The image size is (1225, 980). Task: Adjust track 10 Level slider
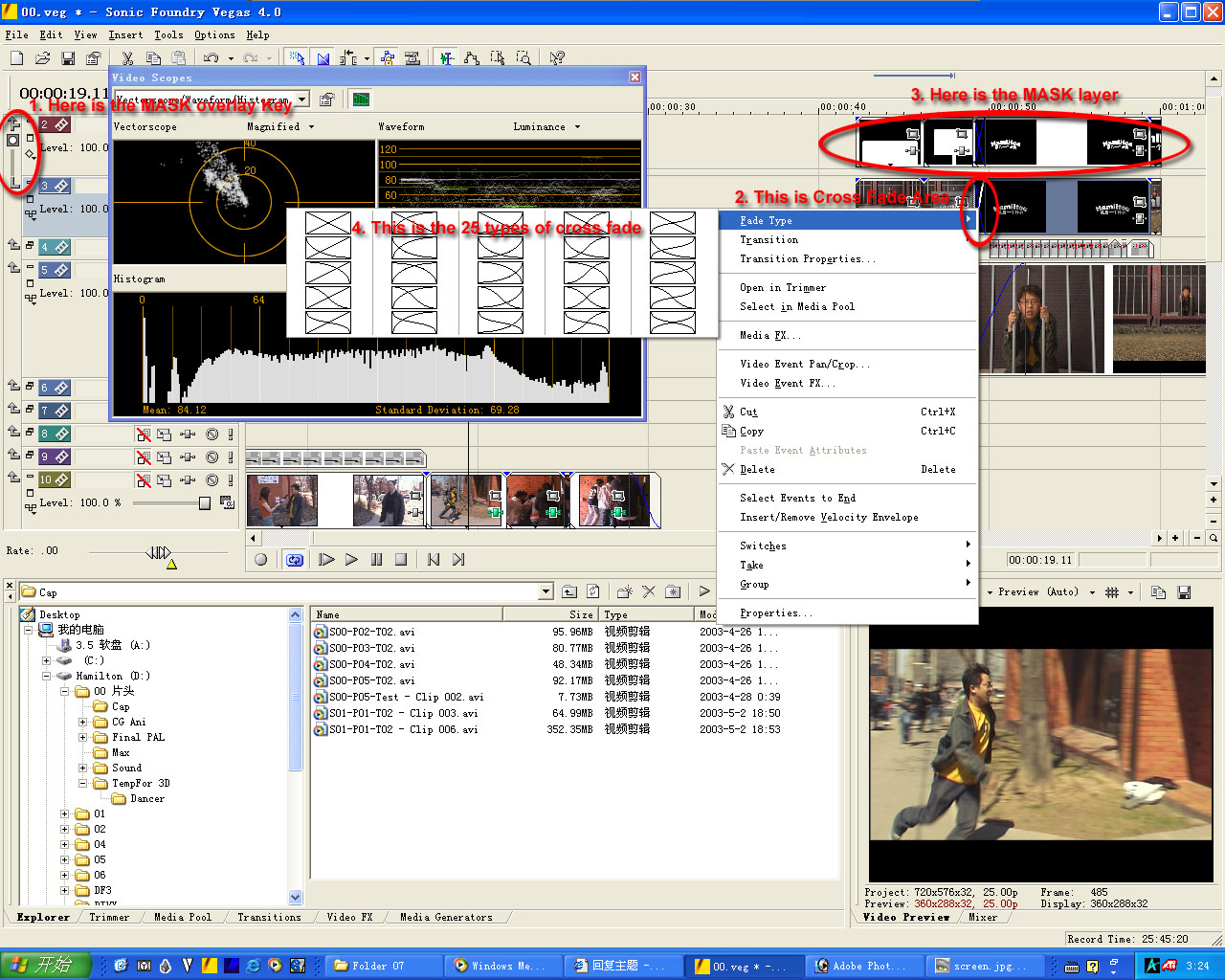(204, 502)
